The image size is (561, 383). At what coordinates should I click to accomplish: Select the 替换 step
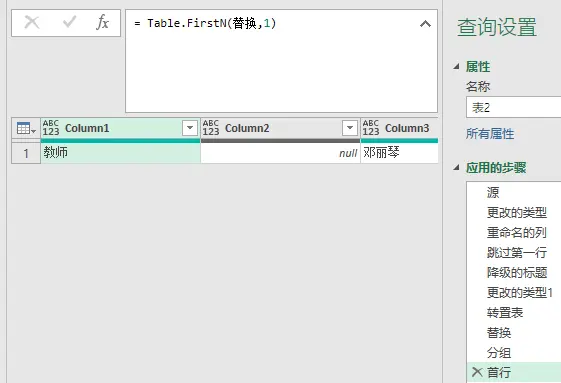[x=514, y=333]
